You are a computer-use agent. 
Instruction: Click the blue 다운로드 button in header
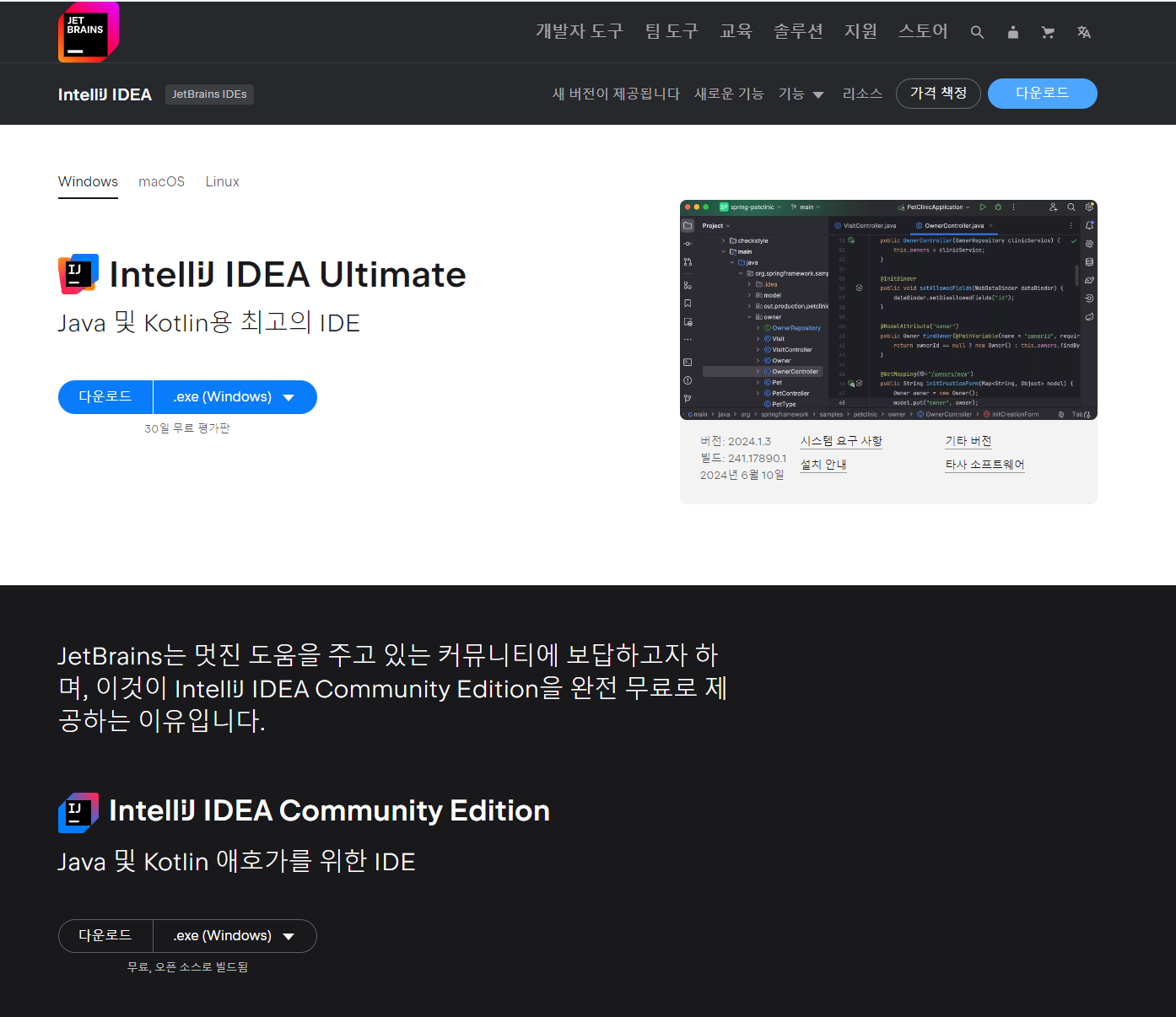pyautogui.click(x=1043, y=94)
